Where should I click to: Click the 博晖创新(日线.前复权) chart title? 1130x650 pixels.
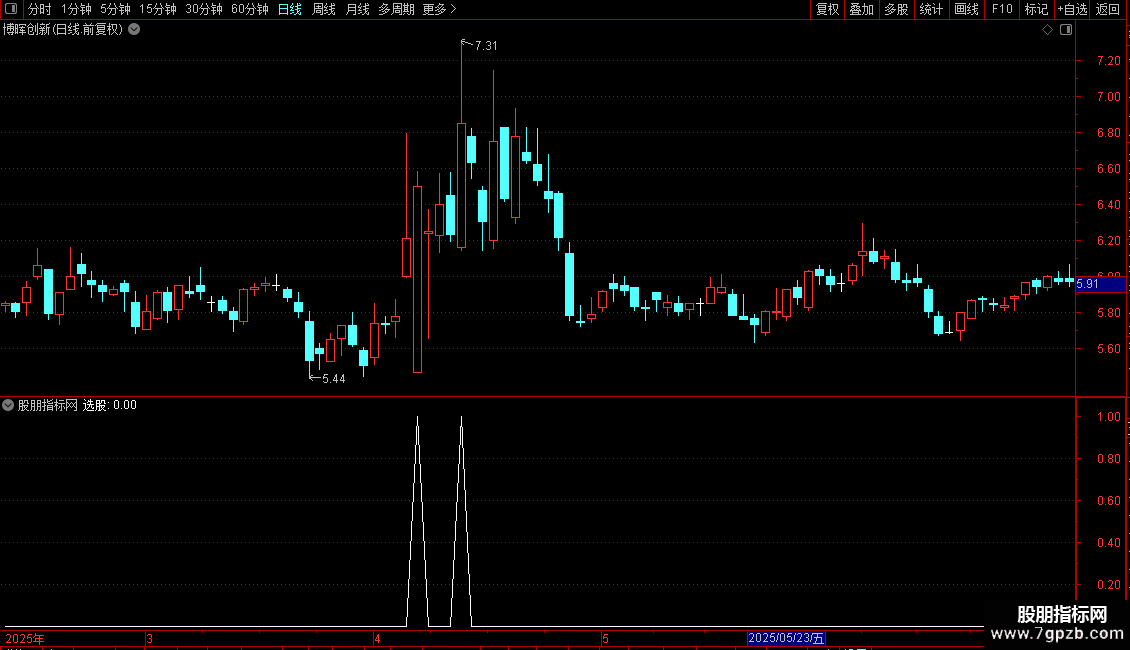(x=63, y=30)
